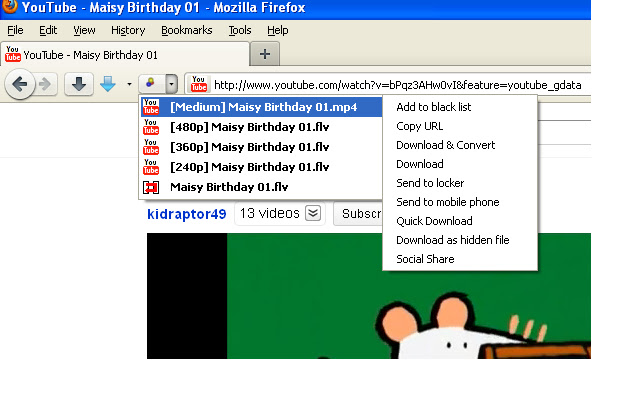The height and width of the screenshot is (400, 640).
Task: Select [240p] Maisy Birthday 01.flv entry
Action: pos(262,167)
